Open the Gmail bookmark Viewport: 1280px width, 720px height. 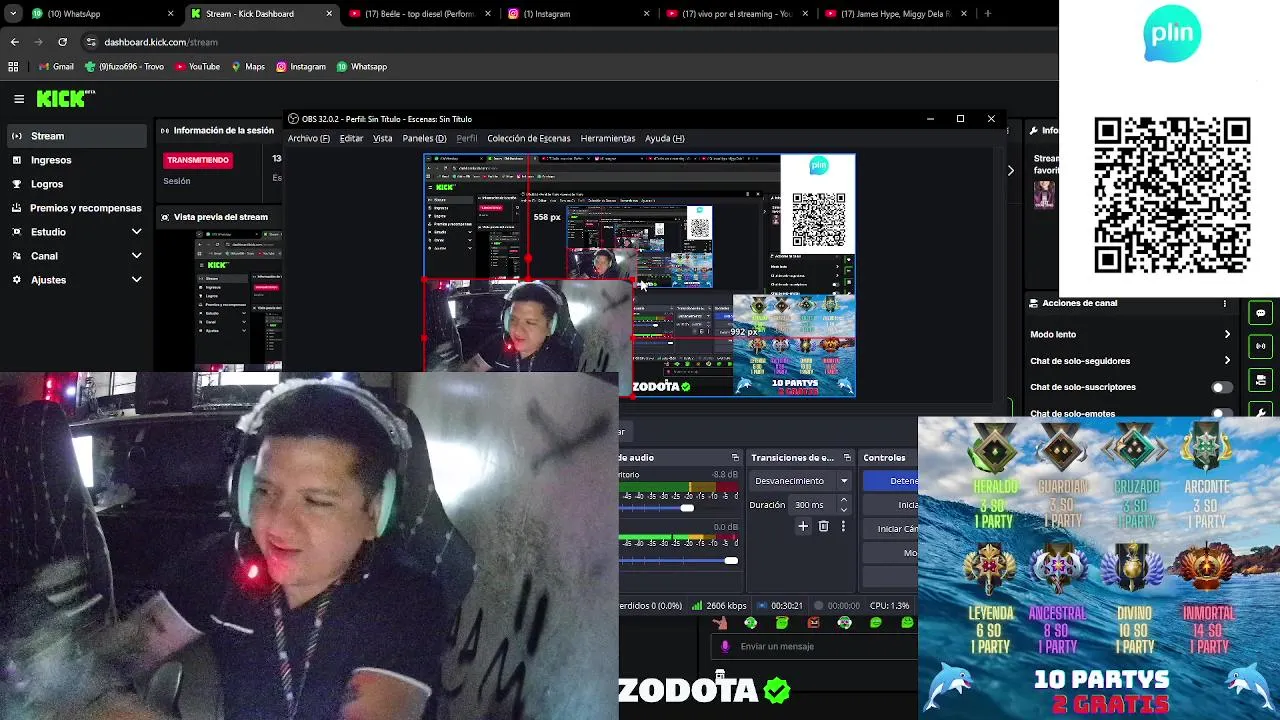pyautogui.click(x=56, y=67)
